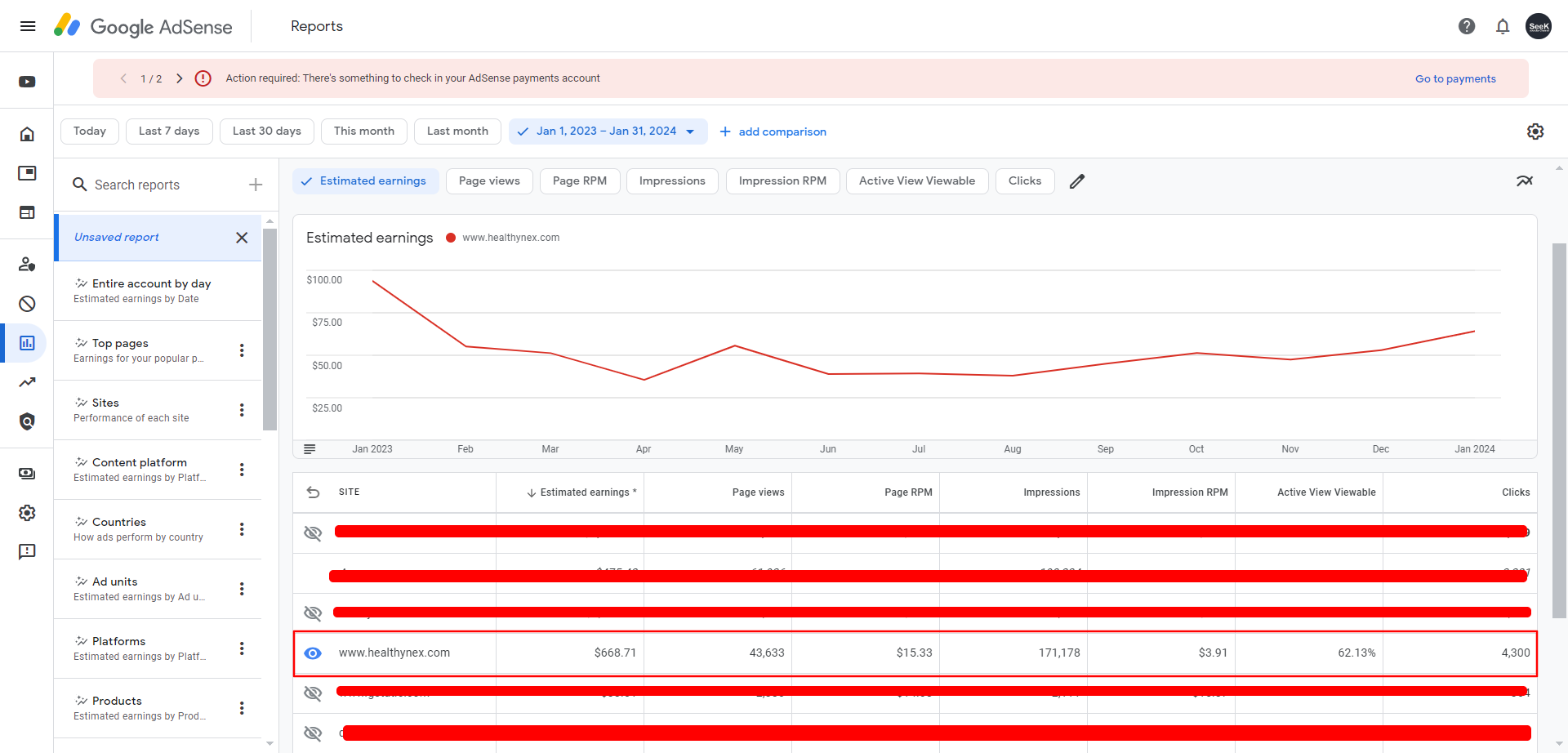Click the table icon below the chart
The height and width of the screenshot is (753, 1568).
point(310,449)
